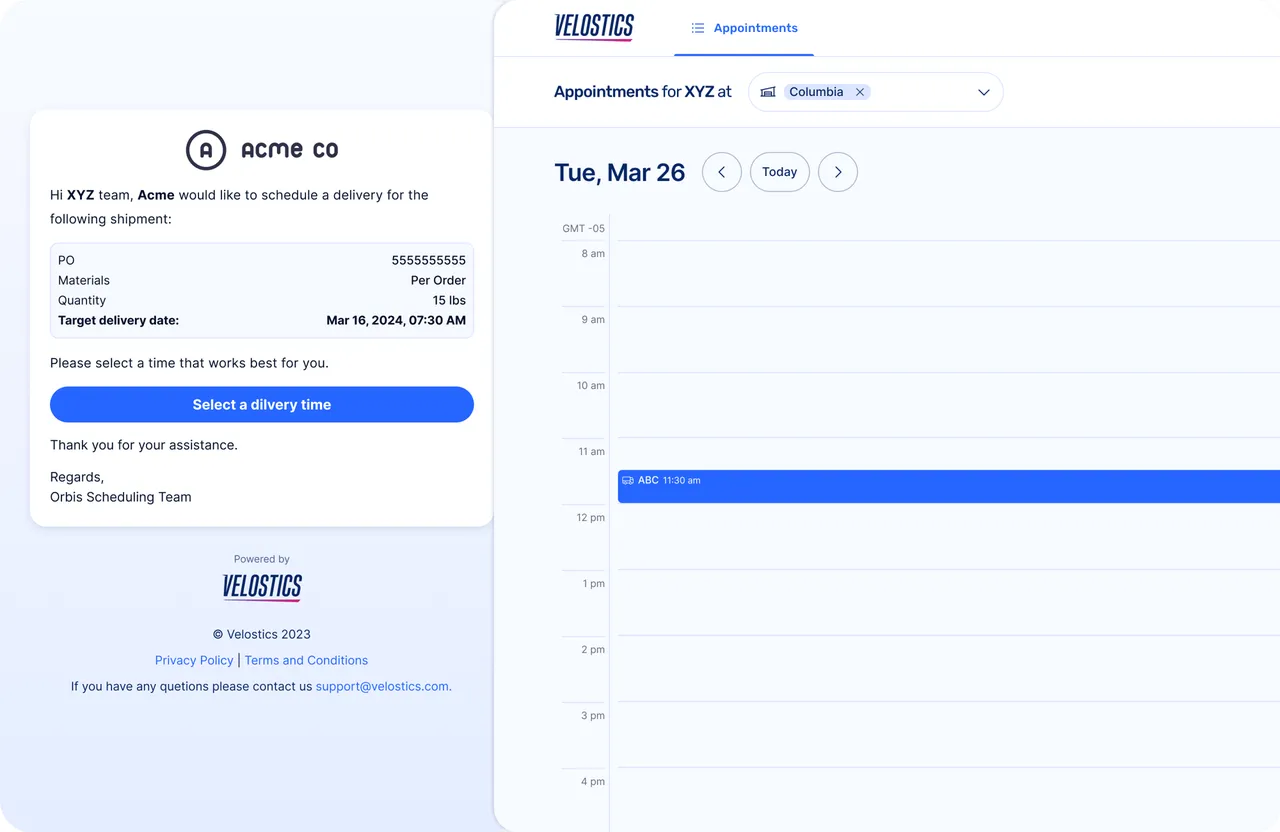Open the Terms and Conditions link
The width and height of the screenshot is (1280, 832).
[x=306, y=660]
